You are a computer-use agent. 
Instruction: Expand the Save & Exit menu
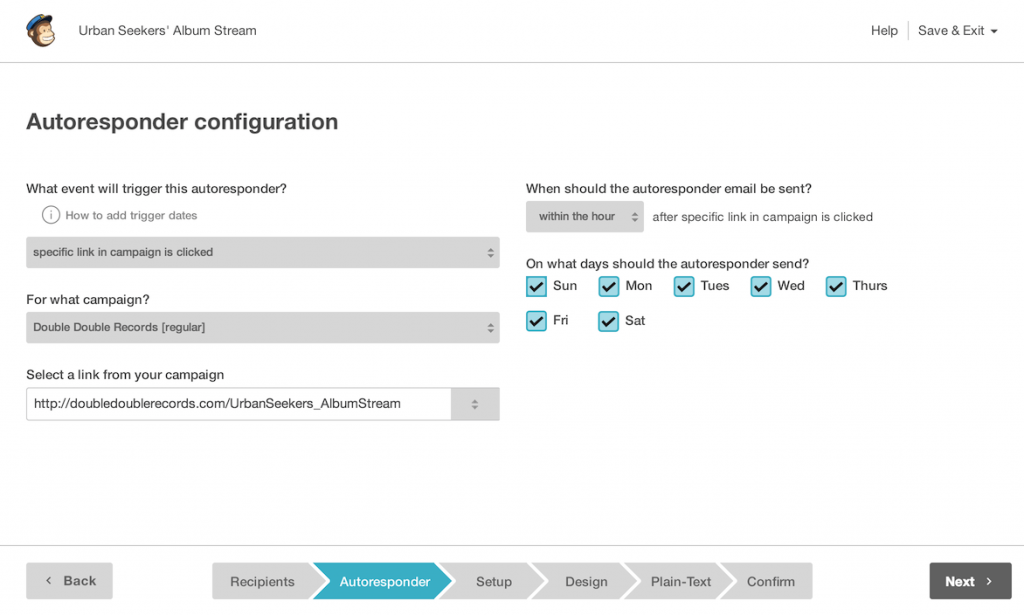tap(957, 31)
